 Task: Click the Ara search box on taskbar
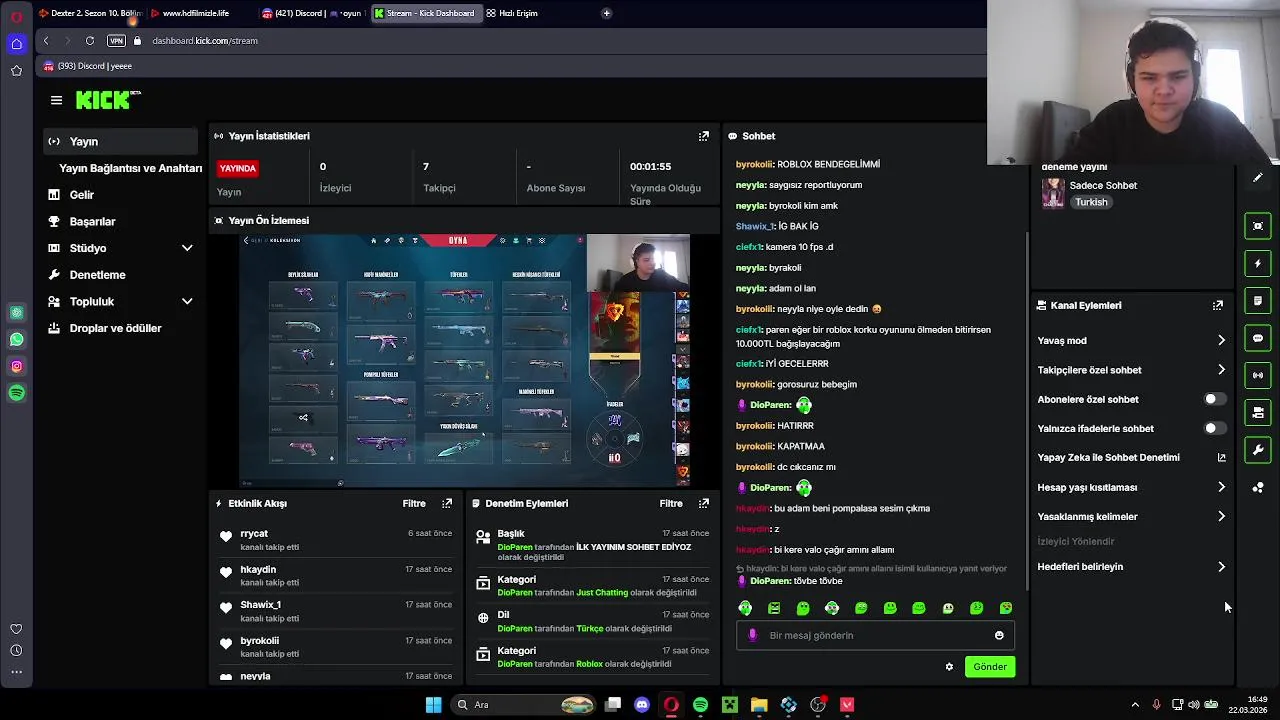point(525,705)
